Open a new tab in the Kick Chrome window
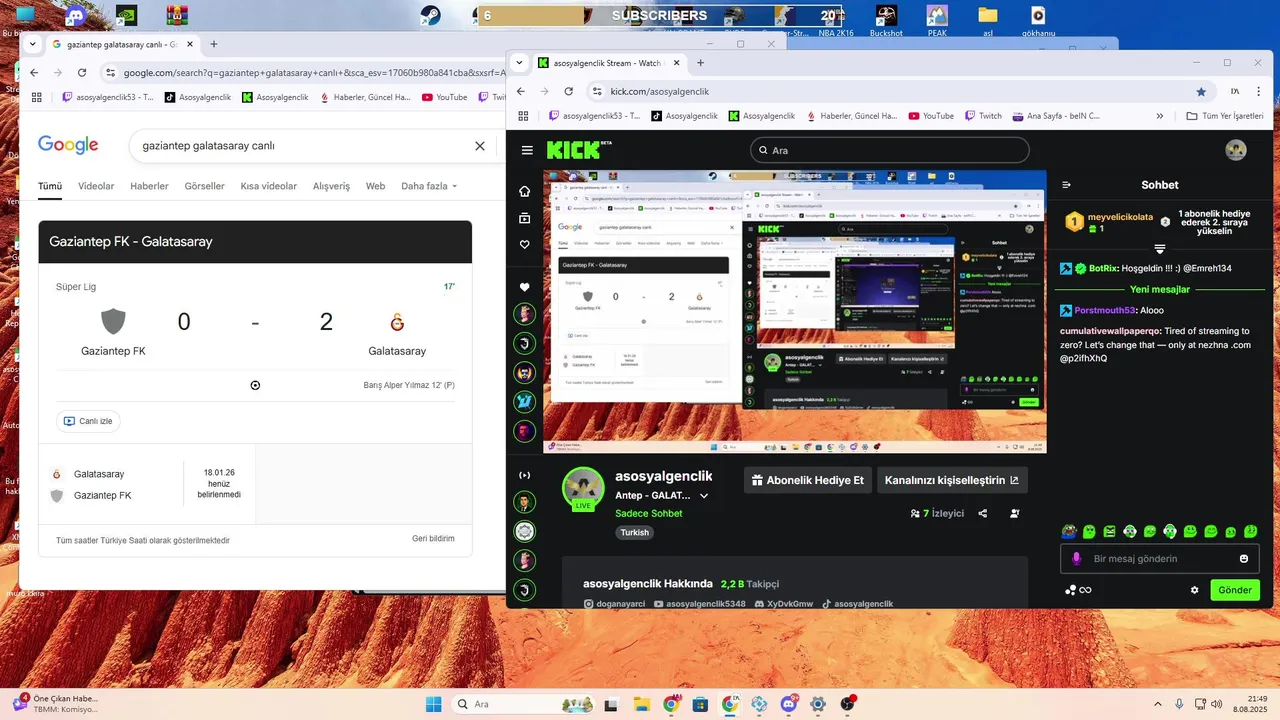 [x=700, y=62]
